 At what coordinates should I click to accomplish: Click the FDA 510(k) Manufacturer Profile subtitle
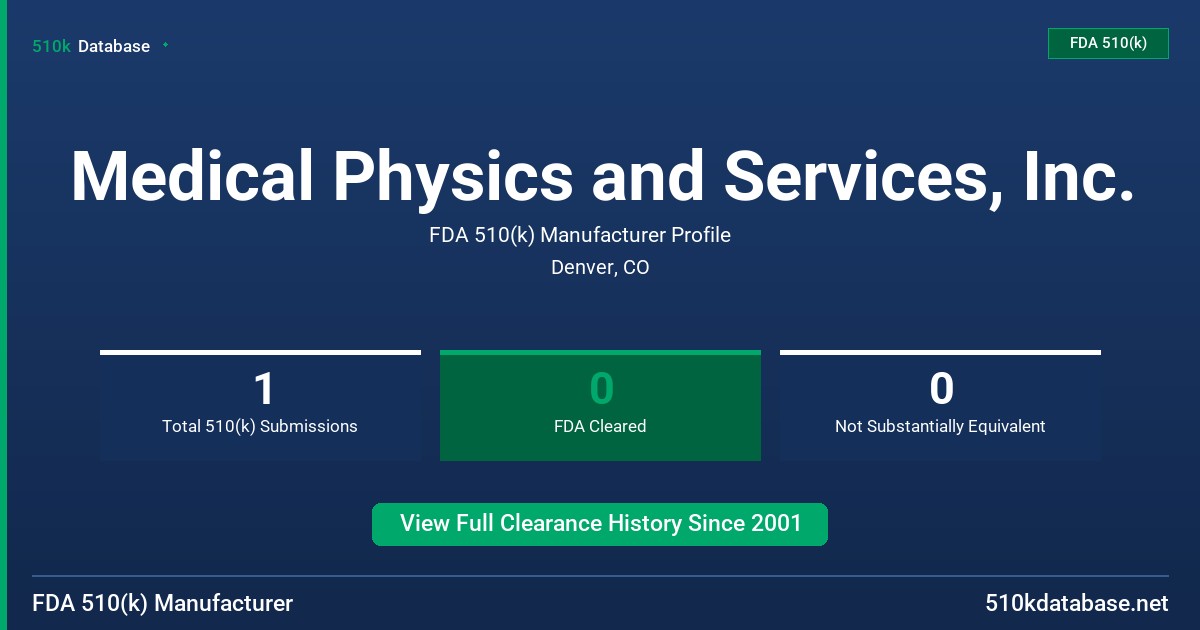click(580, 235)
